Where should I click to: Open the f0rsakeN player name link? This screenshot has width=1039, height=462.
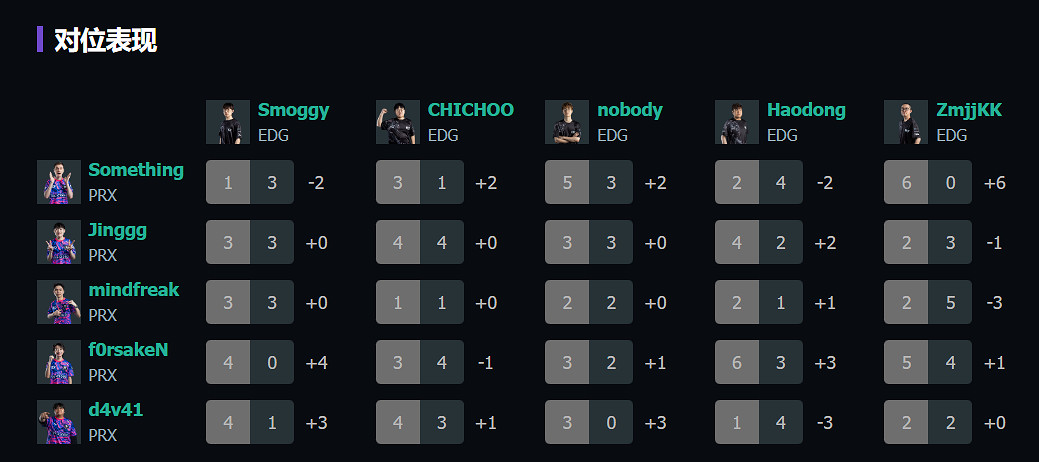pyautogui.click(x=128, y=350)
